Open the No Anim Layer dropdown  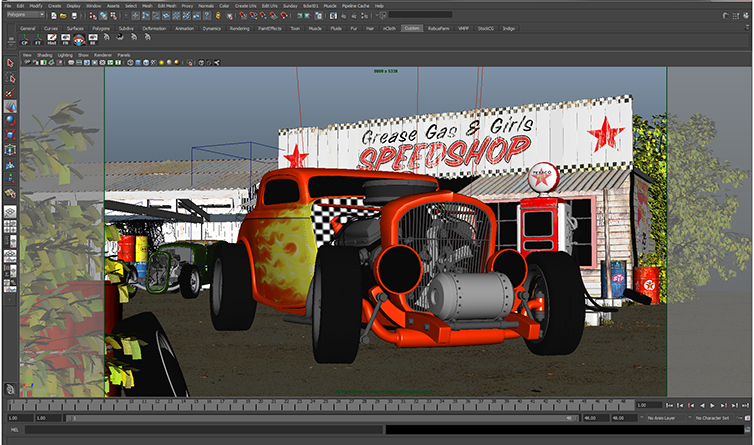[666, 418]
